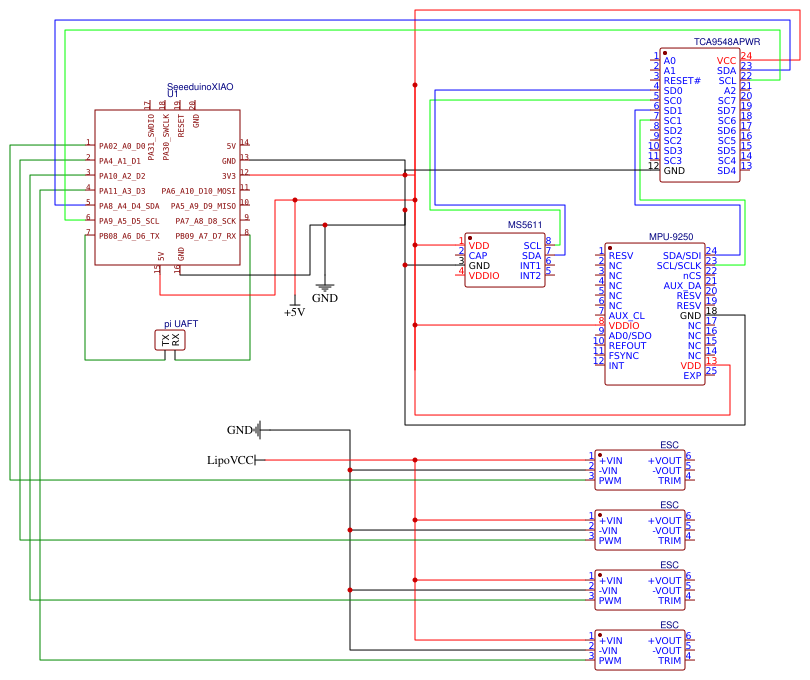Screen dimensions: 810x680
Task: Click the bottom ESC component block
Action: coord(640,648)
